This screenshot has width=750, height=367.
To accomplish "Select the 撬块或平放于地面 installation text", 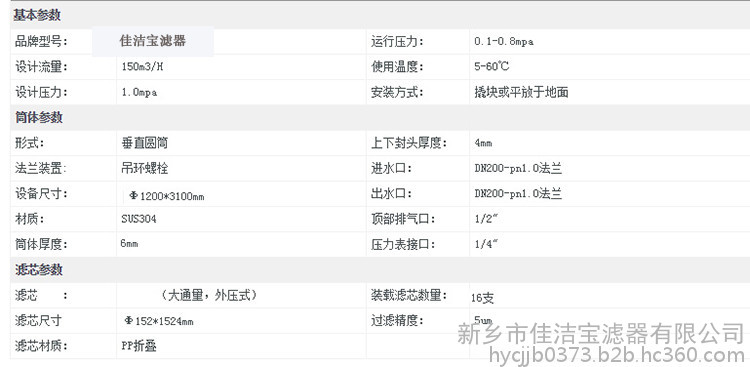I will pos(521,92).
